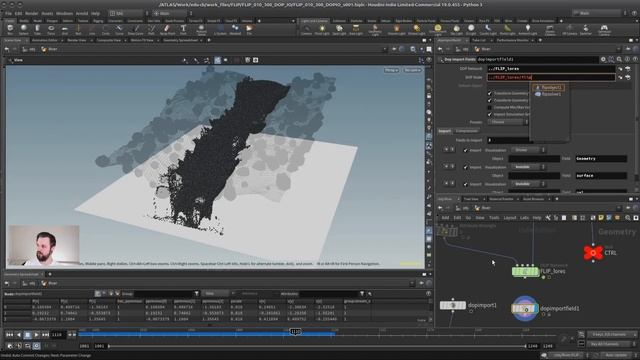640x360 pixels.
Task: Open third field's Visualization dropdown
Action: coord(528,184)
